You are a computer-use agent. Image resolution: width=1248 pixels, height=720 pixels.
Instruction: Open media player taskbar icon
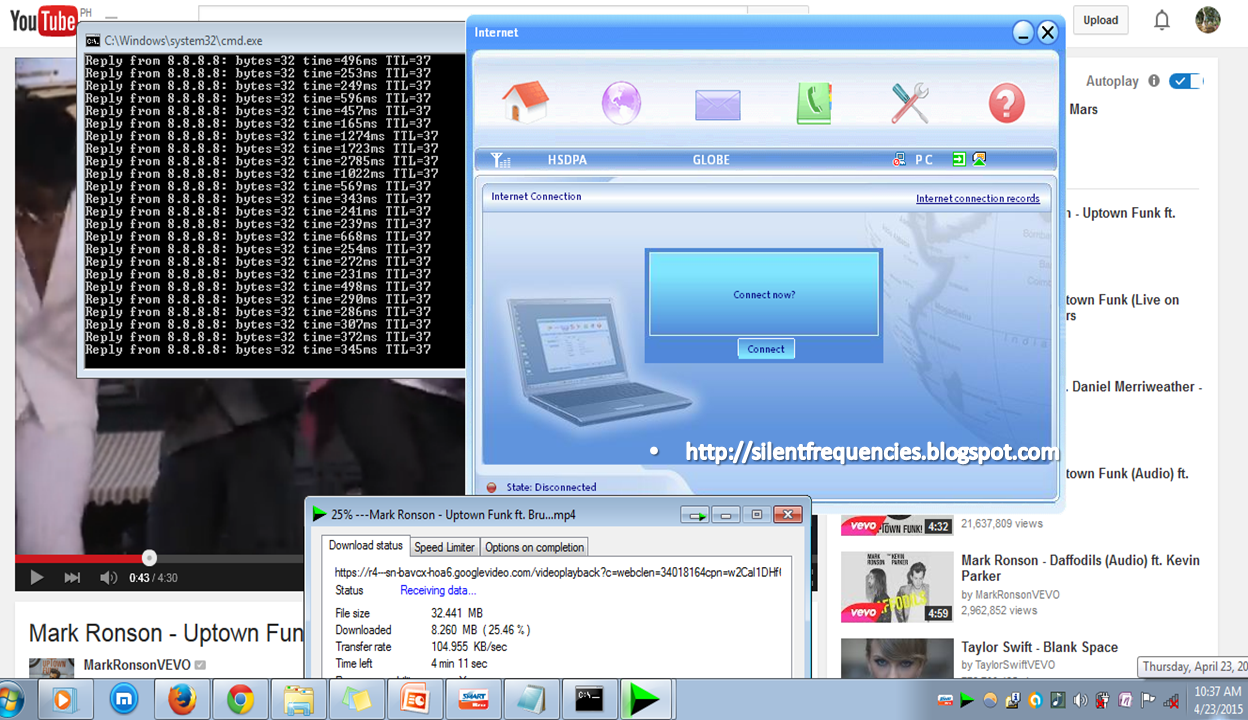(66, 700)
